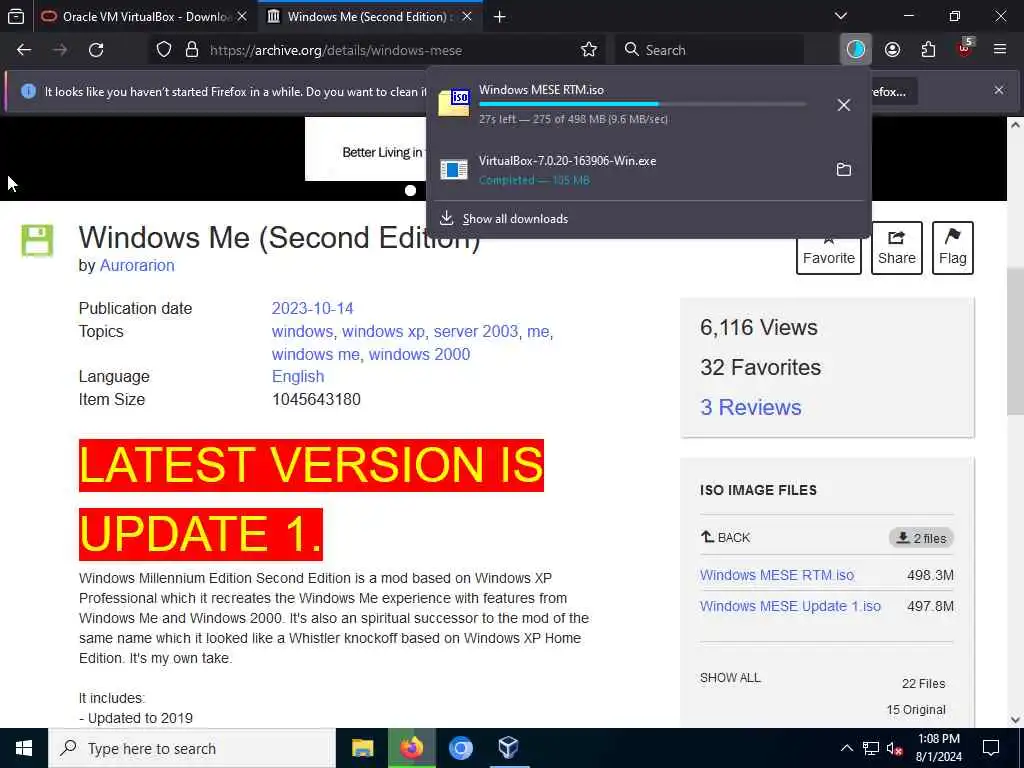Click the VirtualBox exe file icon in downloads

[x=454, y=170]
